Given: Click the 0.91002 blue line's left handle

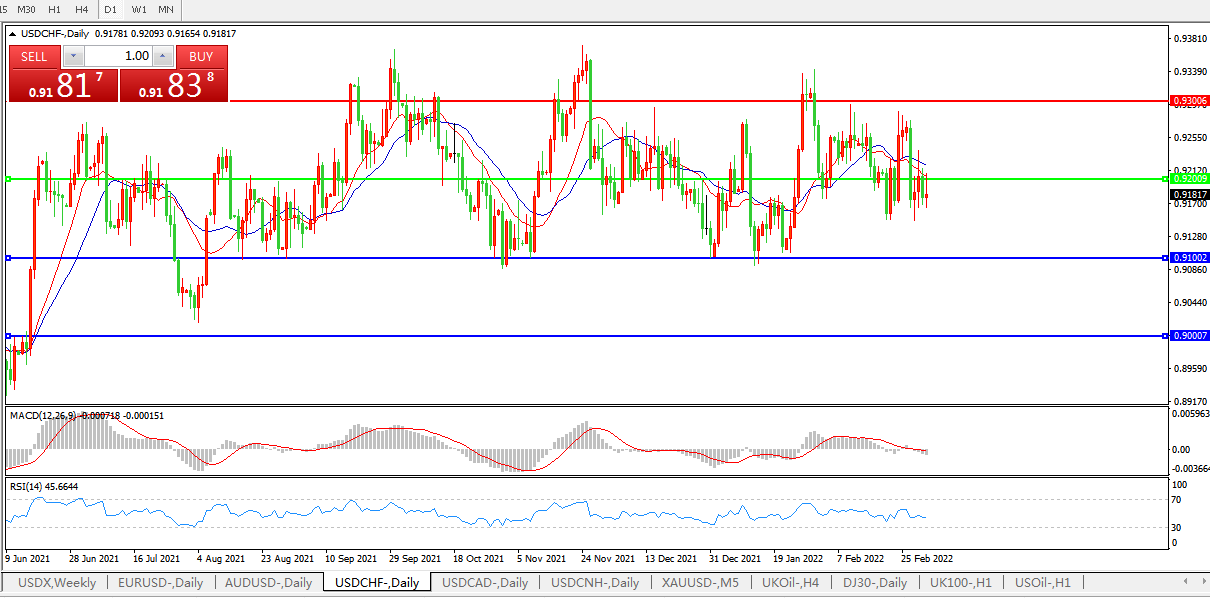Looking at the screenshot, I should click(8, 258).
